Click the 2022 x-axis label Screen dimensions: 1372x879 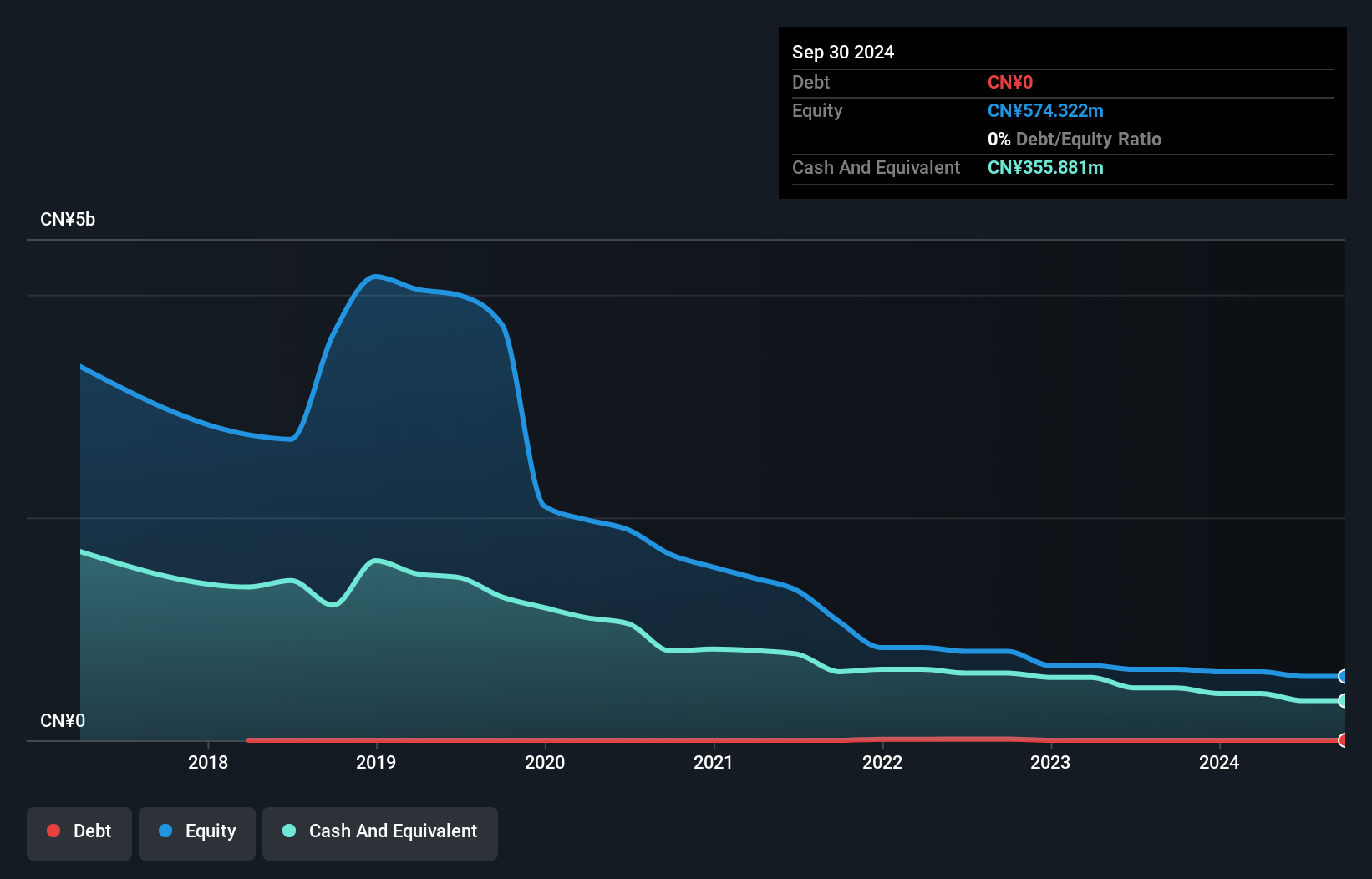(882, 762)
